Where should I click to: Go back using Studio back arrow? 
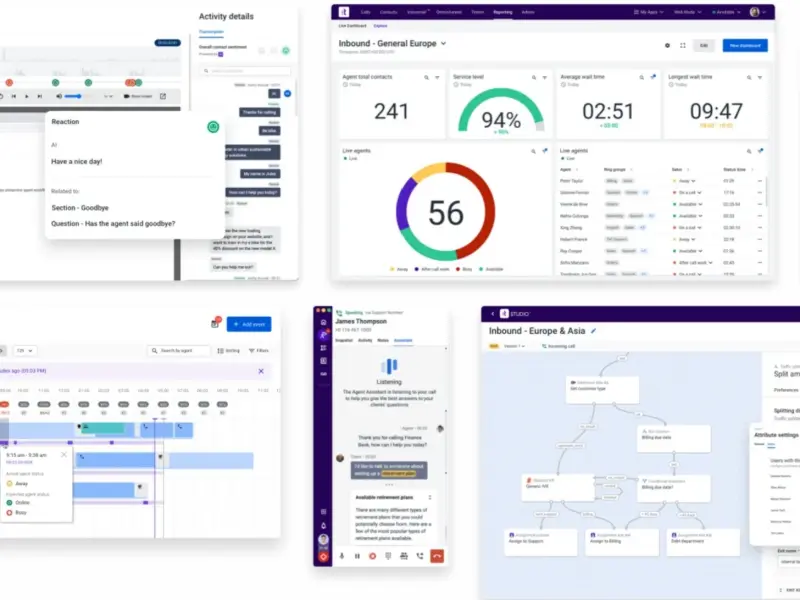pos(492,314)
